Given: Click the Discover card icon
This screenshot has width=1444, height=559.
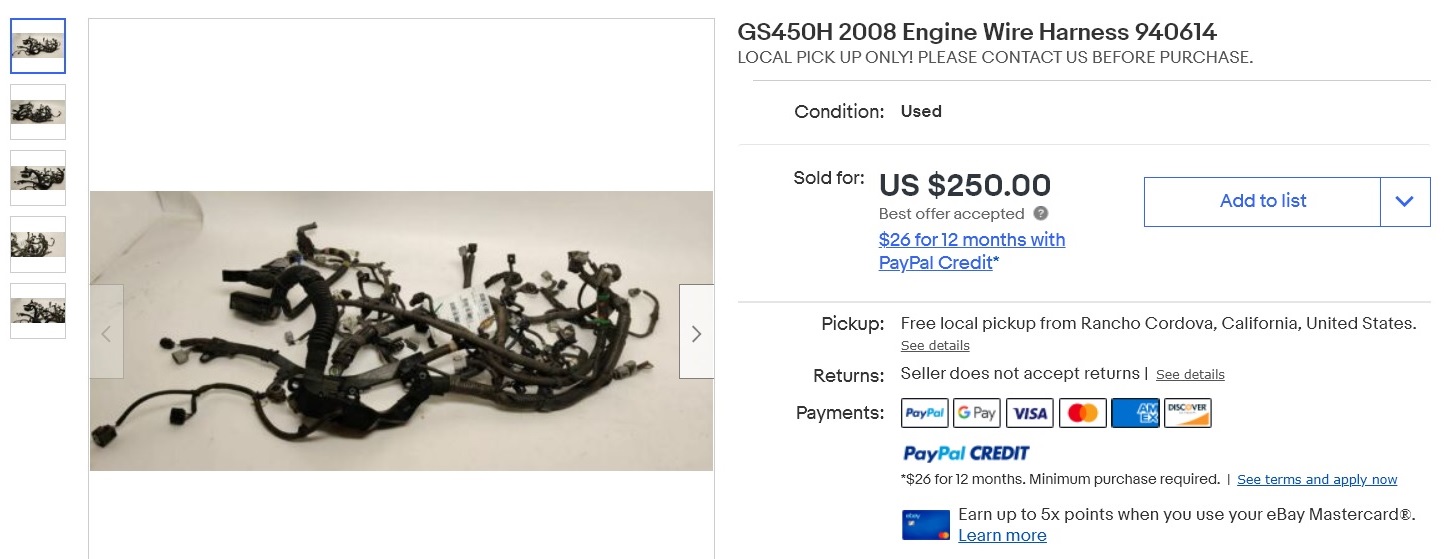Looking at the screenshot, I should (x=1188, y=413).
